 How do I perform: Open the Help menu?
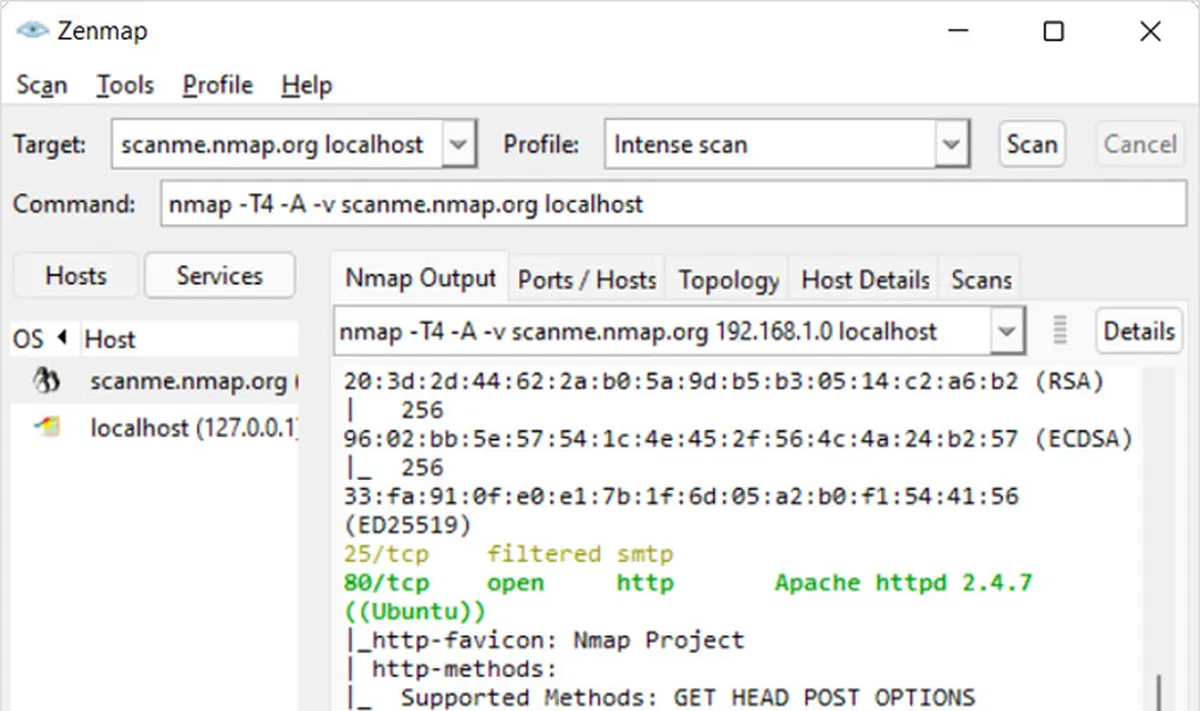click(x=306, y=86)
